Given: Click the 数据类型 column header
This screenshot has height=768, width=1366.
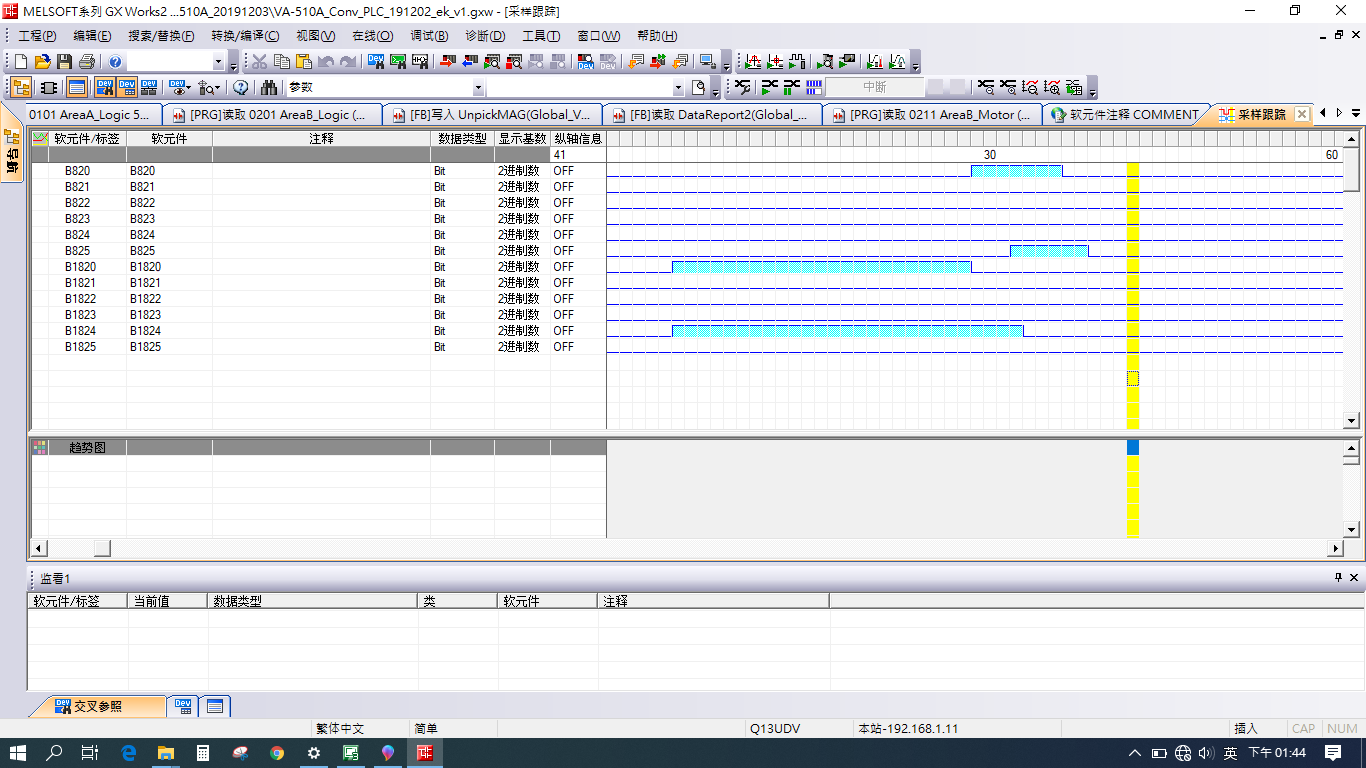Looking at the screenshot, I should 462,139.
